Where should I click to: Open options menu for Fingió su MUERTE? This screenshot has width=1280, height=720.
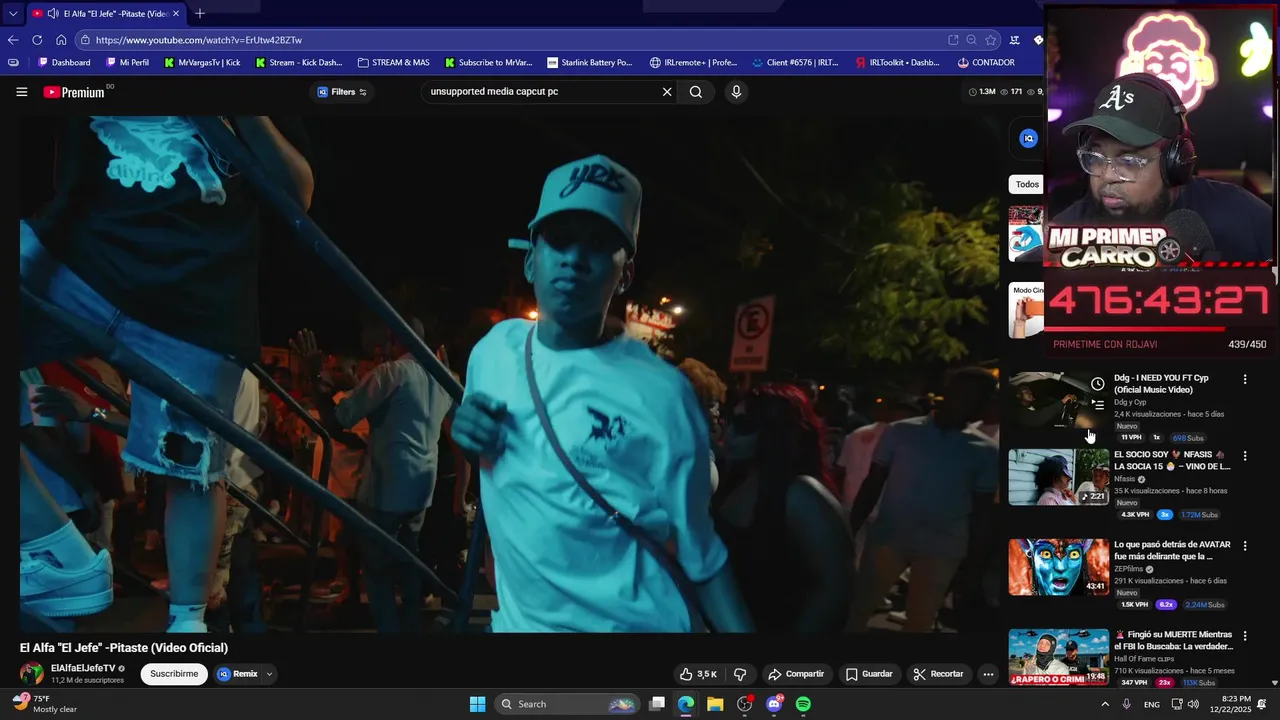coord(1245,636)
